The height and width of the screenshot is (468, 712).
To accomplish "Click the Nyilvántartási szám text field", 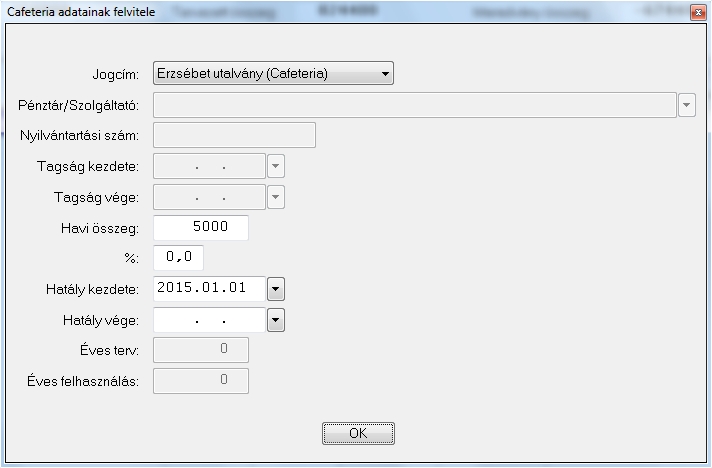I will point(234,135).
